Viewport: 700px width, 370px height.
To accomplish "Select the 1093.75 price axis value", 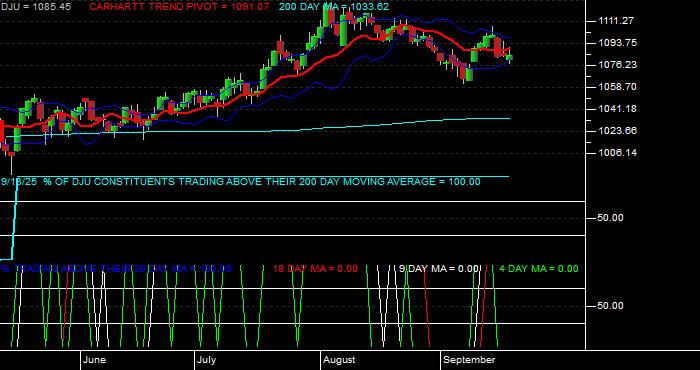I will 617,43.
